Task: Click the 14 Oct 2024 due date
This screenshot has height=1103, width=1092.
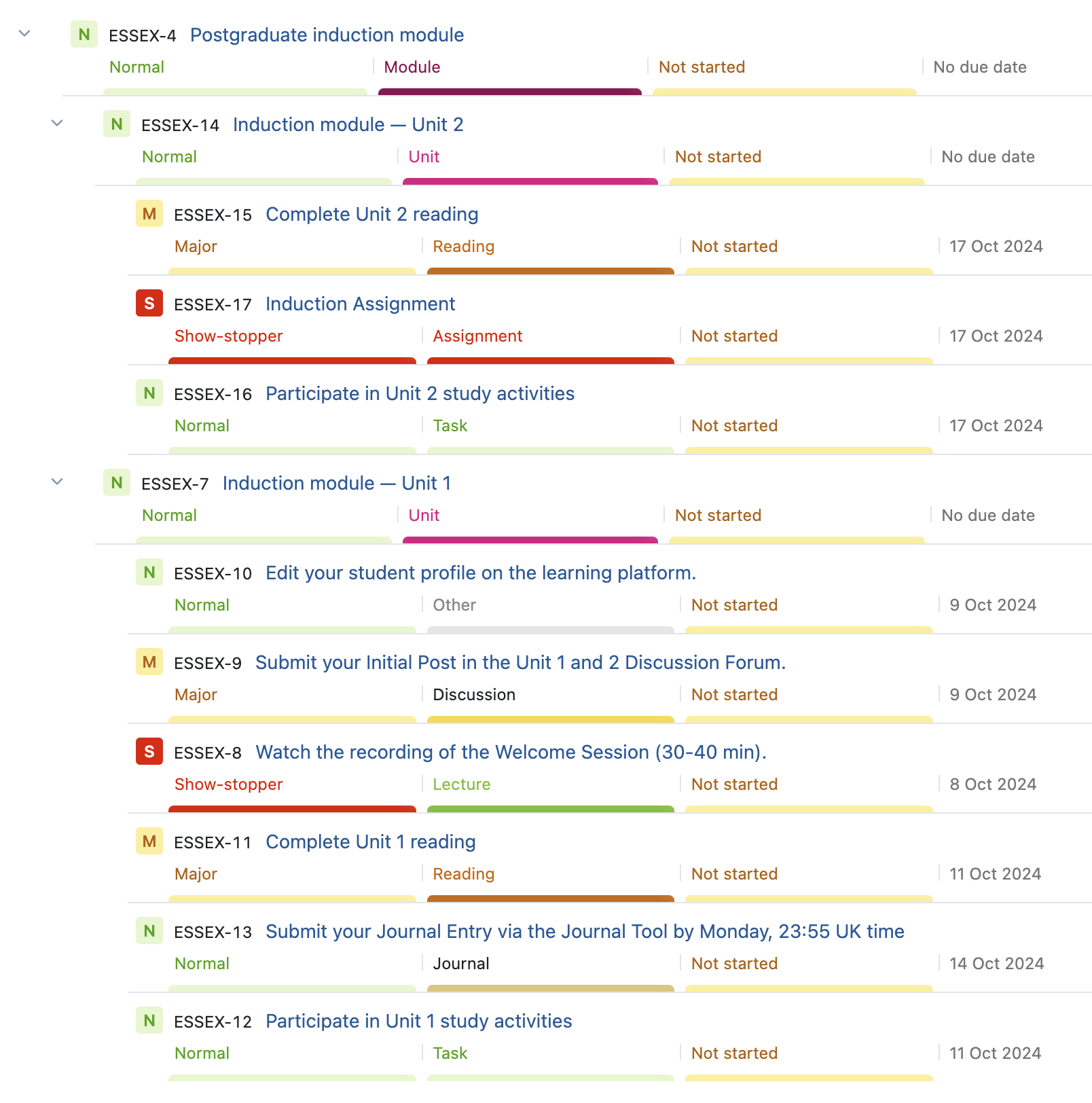Action: [x=996, y=964]
